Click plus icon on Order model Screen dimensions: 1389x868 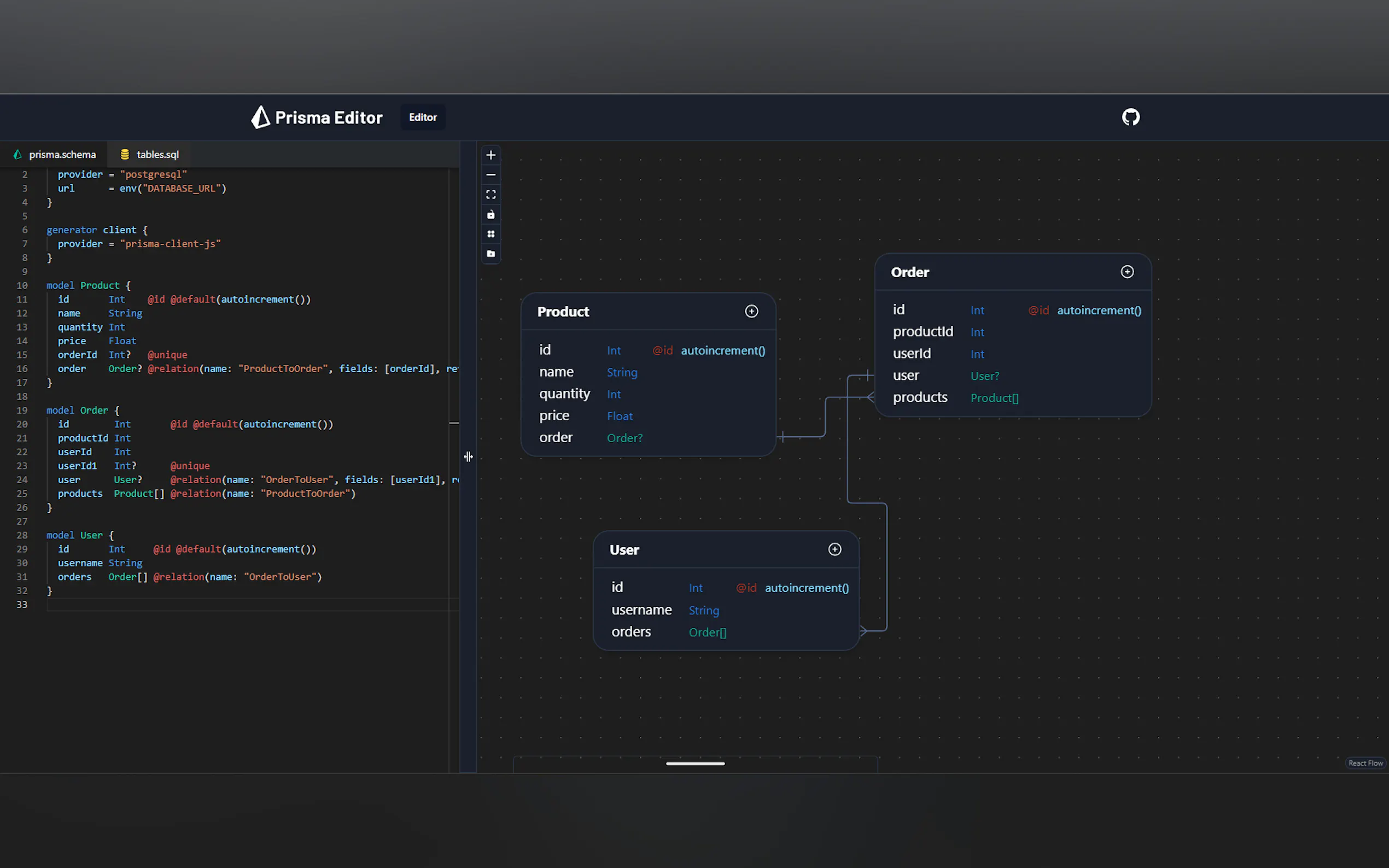1127,272
